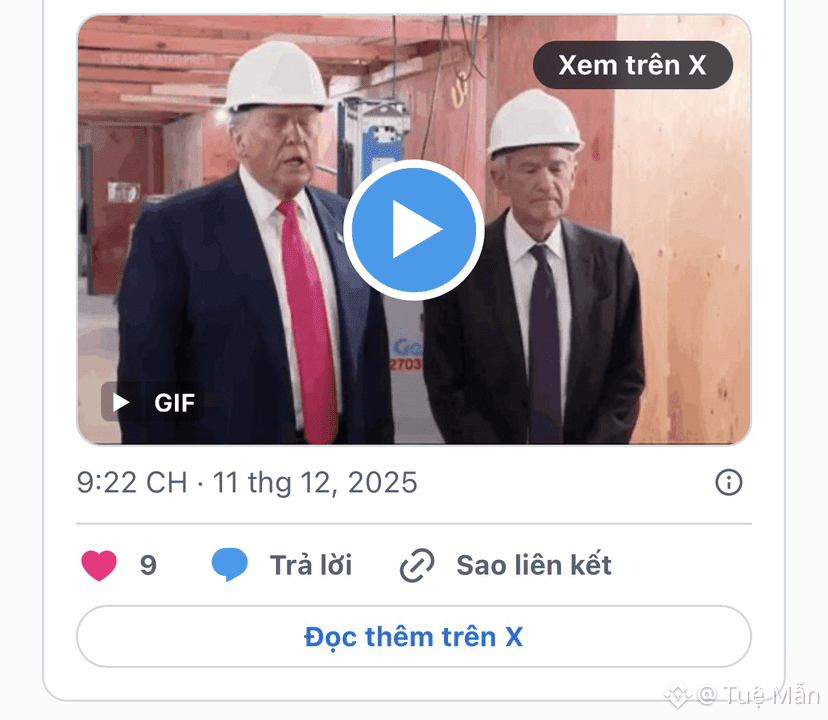Click the small play icon beside GIF label
This screenshot has width=828, height=720.
[121, 403]
